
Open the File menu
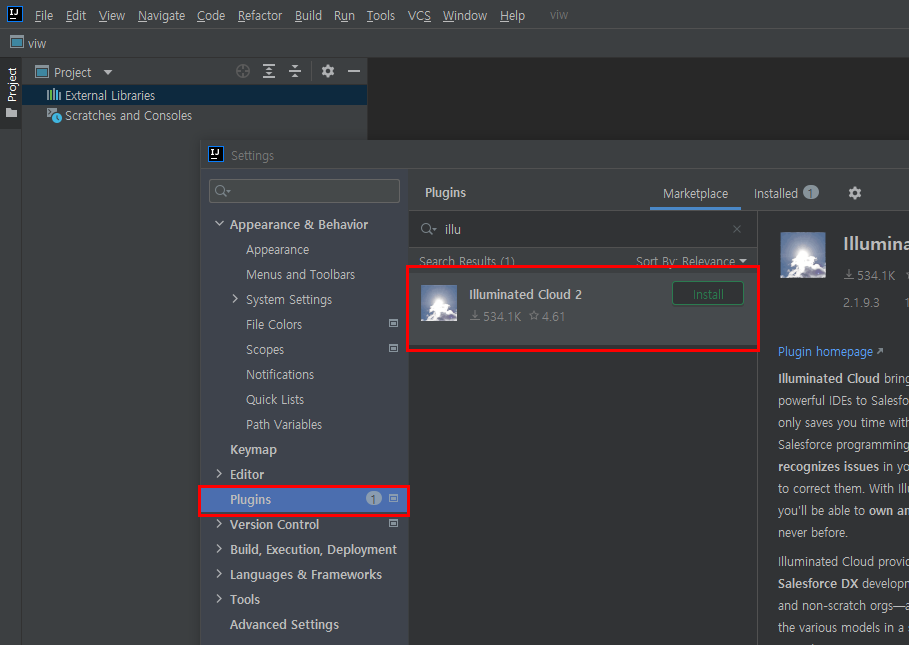tap(43, 16)
